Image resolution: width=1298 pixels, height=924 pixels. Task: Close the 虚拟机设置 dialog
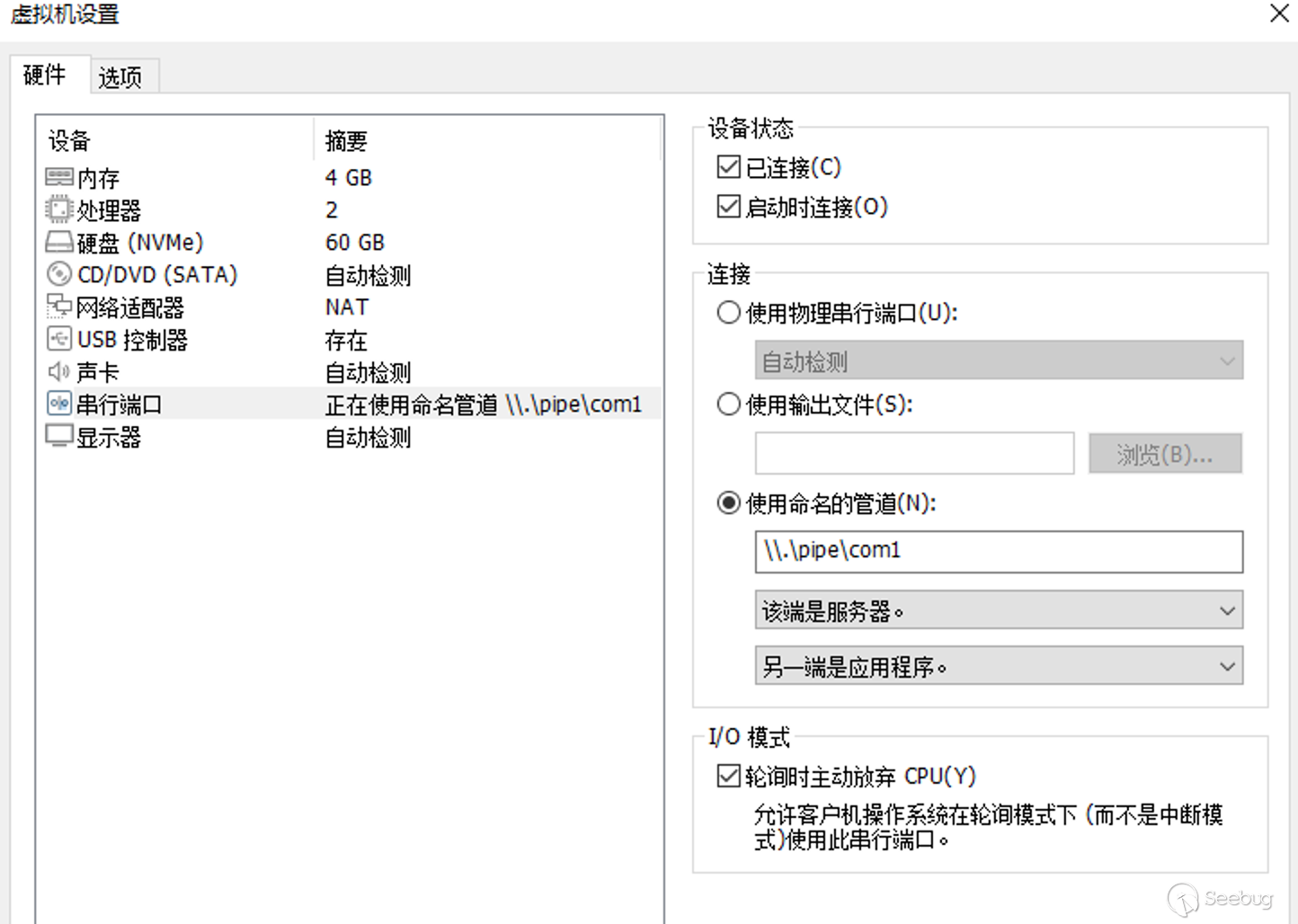click(1279, 13)
